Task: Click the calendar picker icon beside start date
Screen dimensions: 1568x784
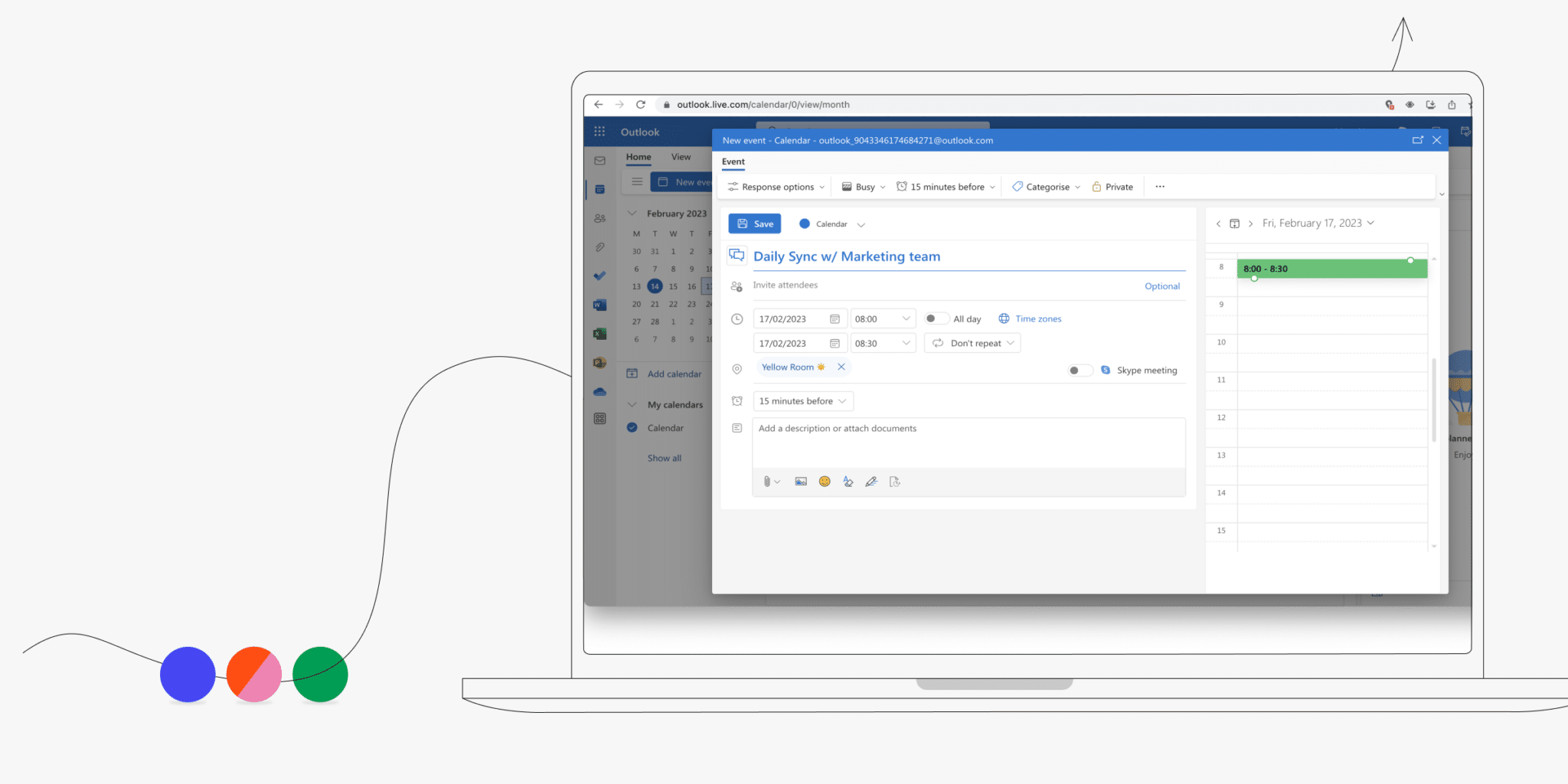Action: coord(835,319)
